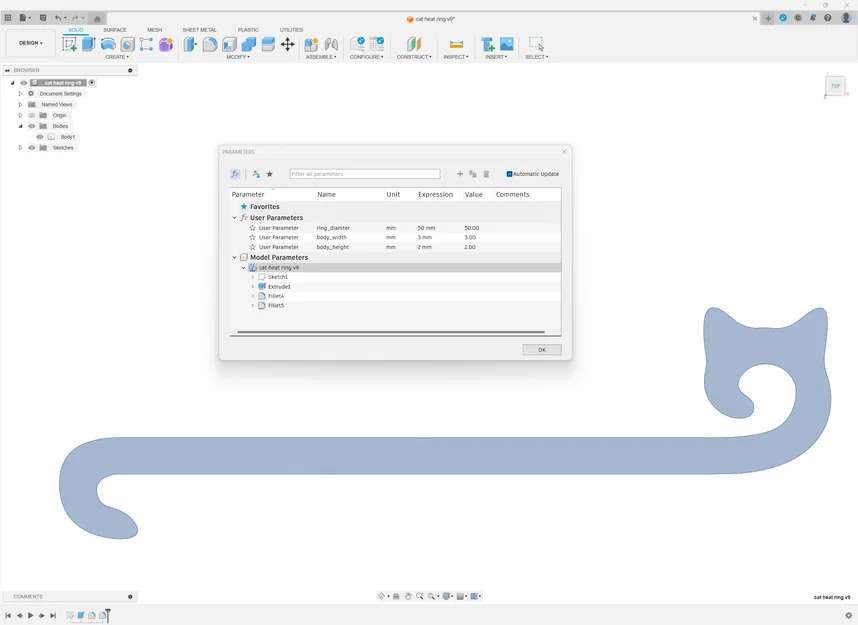Click the Parameters dialog star favorites icon
Image resolution: width=858 pixels, height=625 pixels.
click(x=269, y=174)
